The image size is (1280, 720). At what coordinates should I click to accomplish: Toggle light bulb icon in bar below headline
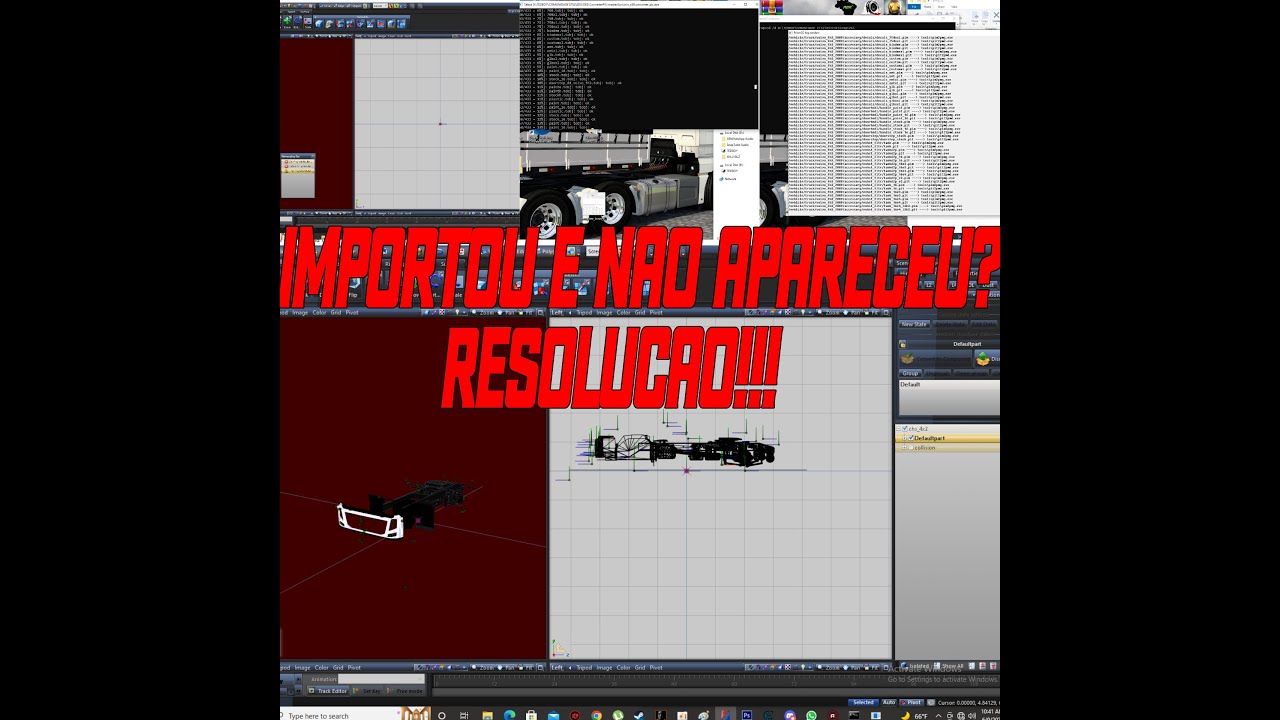pyautogui.click(x=803, y=312)
